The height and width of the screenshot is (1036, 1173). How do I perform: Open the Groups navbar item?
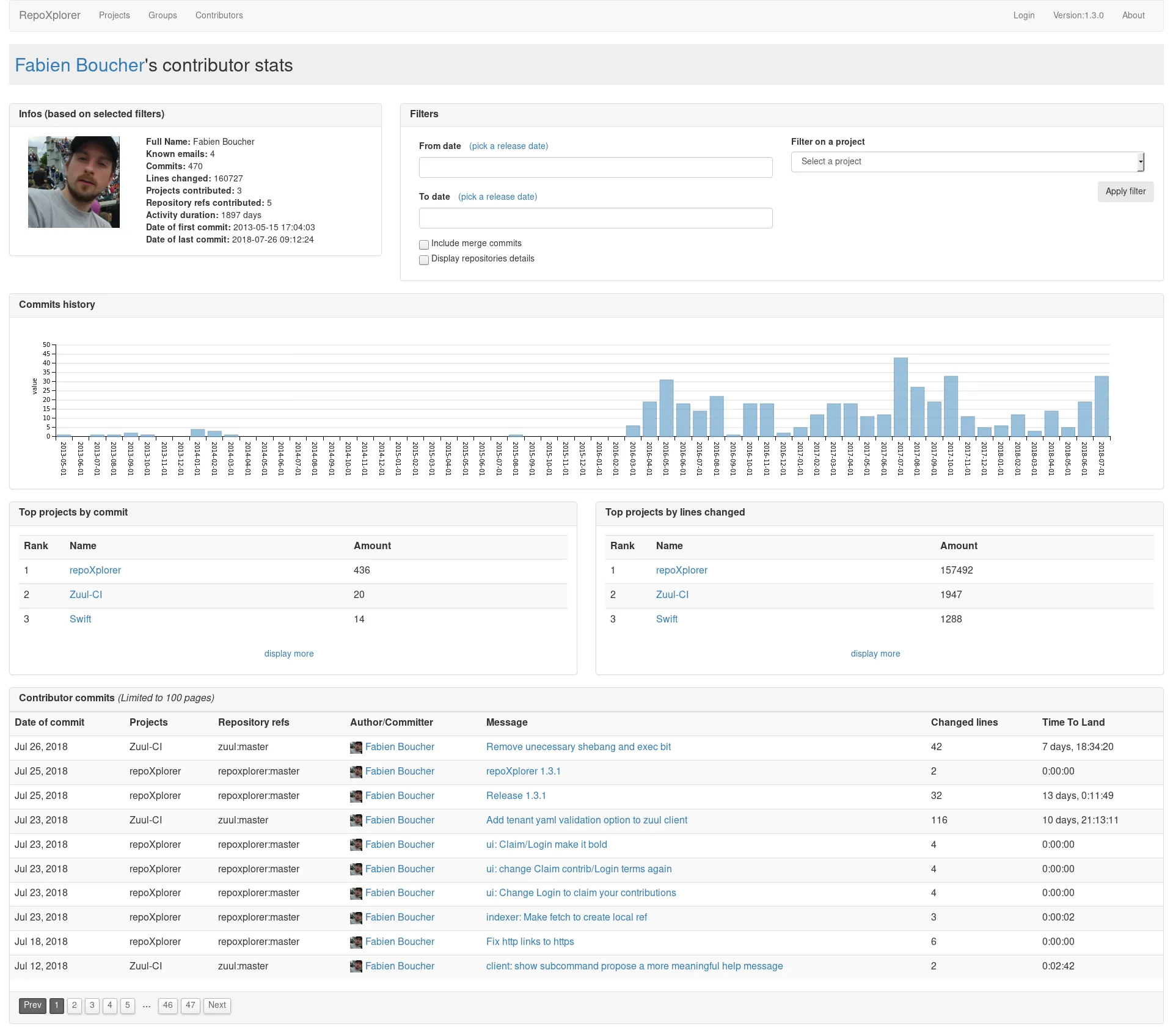[x=163, y=15]
